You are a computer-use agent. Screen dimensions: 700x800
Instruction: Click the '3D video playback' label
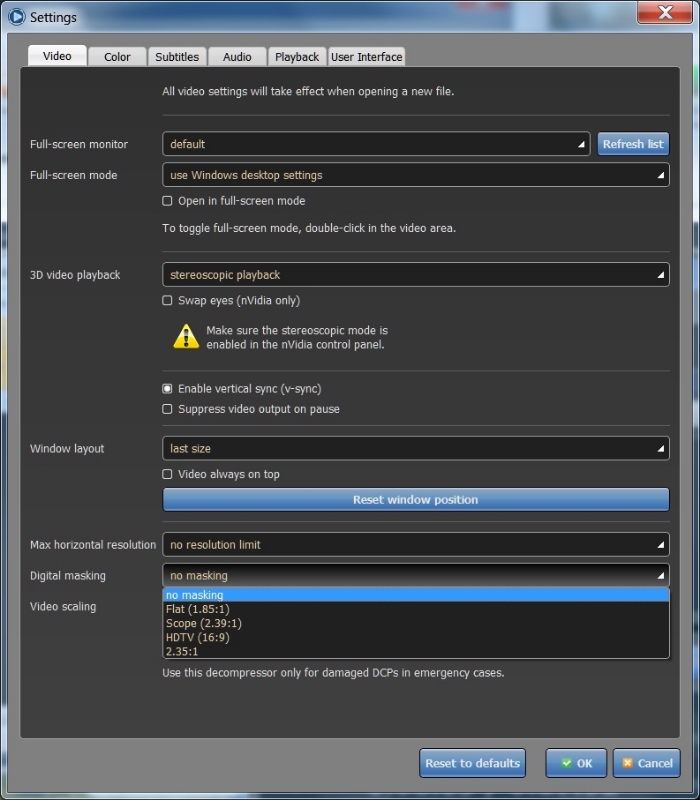[75, 275]
